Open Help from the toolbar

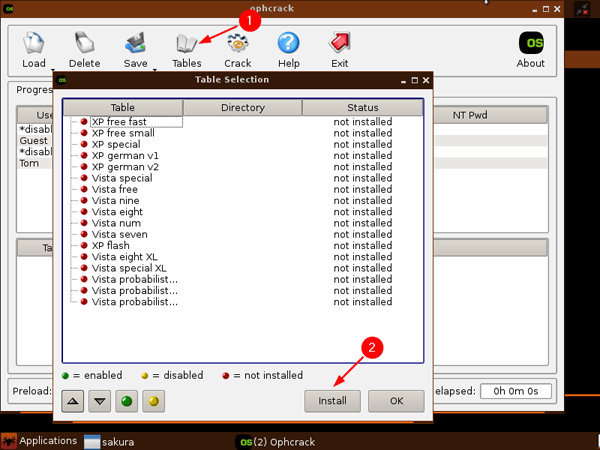(289, 44)
